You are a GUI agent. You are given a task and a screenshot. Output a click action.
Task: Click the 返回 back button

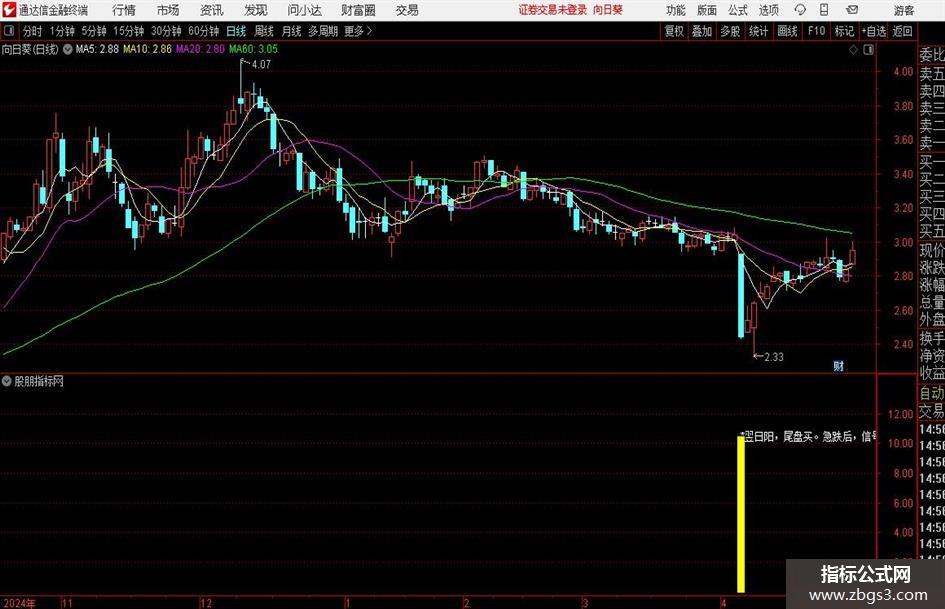pyautogui.click(x=902, y=31)
